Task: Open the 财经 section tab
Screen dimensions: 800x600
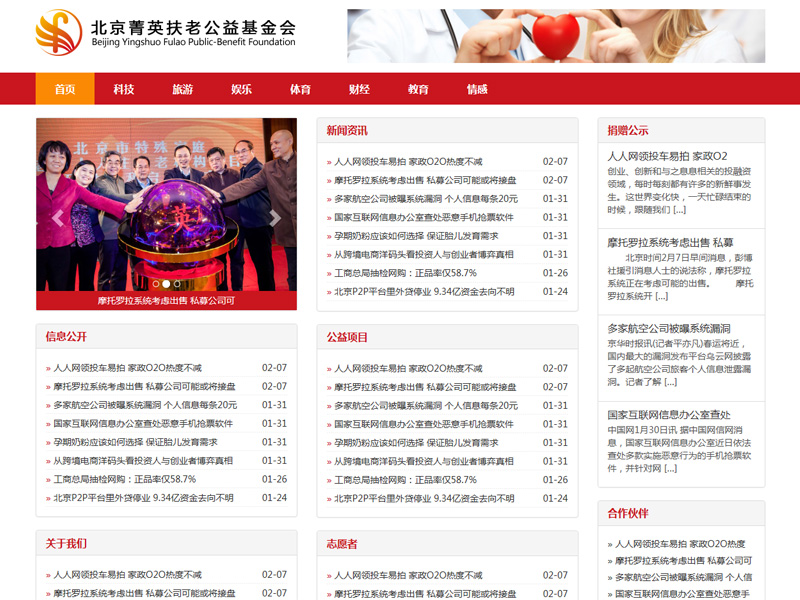Action: 357,89
